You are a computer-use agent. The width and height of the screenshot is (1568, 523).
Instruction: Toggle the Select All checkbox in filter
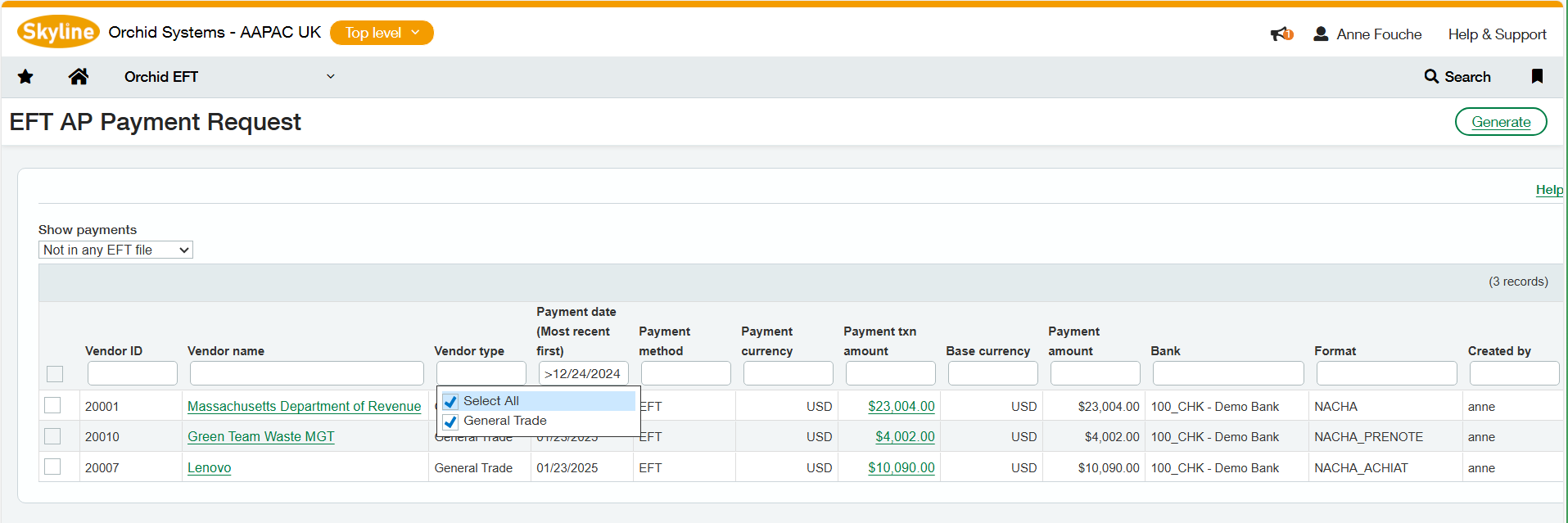coord(450,401)
